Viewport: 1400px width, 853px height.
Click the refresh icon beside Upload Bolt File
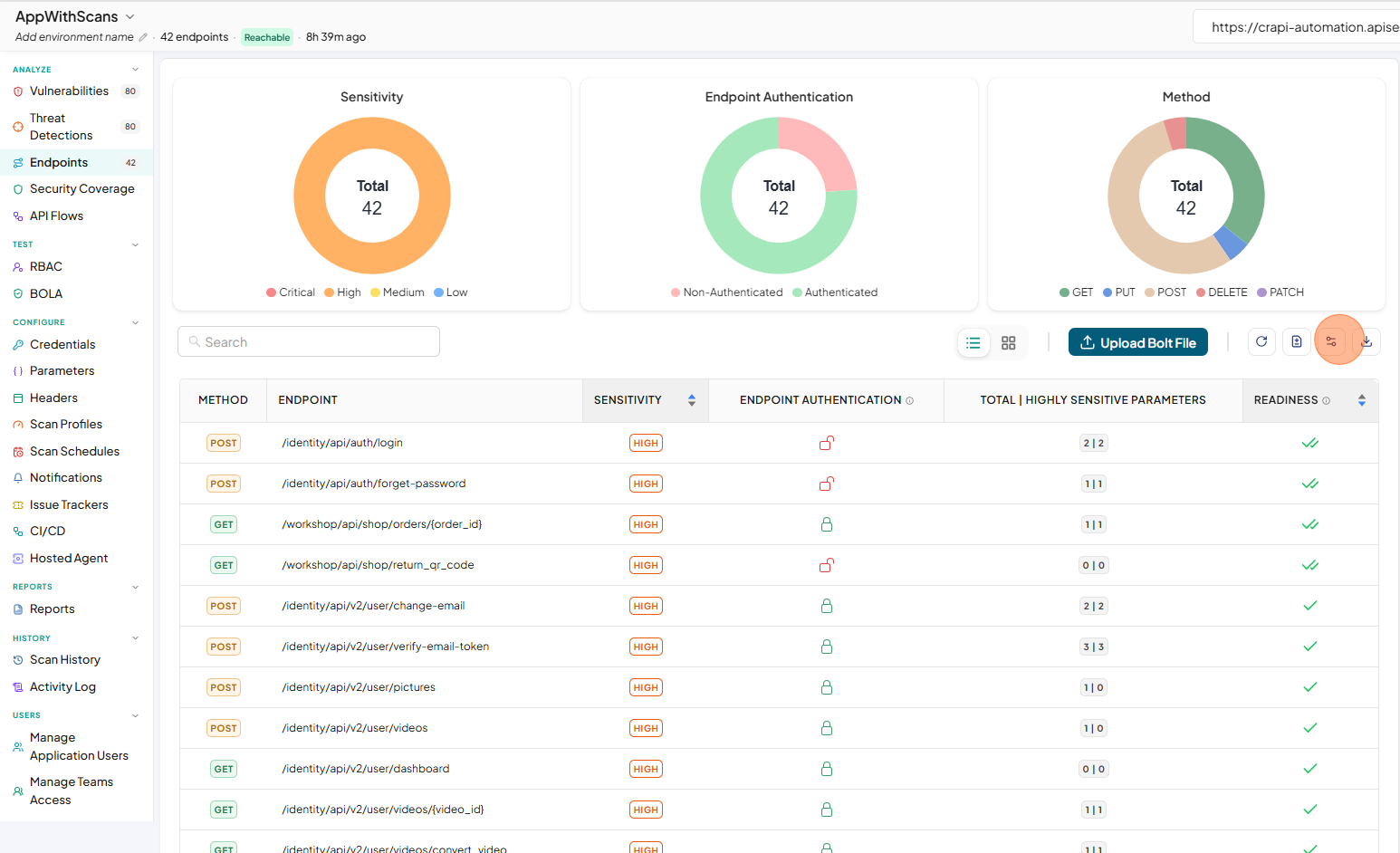click(x=1261, y=341)
